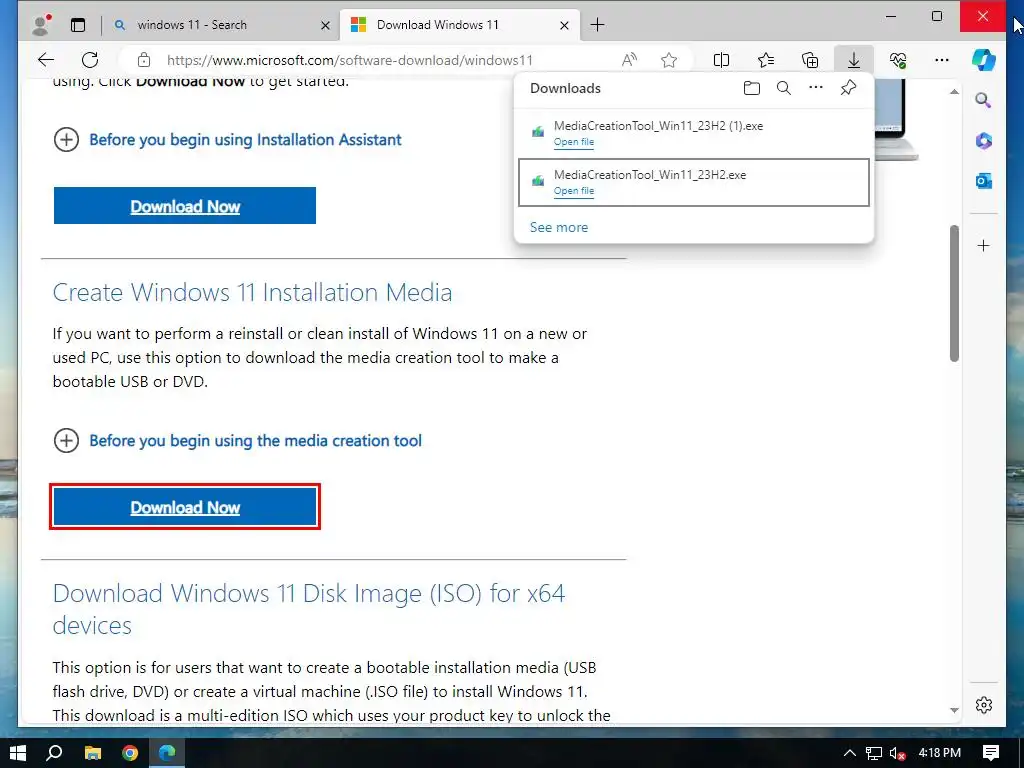Screen dimensions: 1024x768
Task: Add page to favorites star icon
Action: [x=669, y=60]
